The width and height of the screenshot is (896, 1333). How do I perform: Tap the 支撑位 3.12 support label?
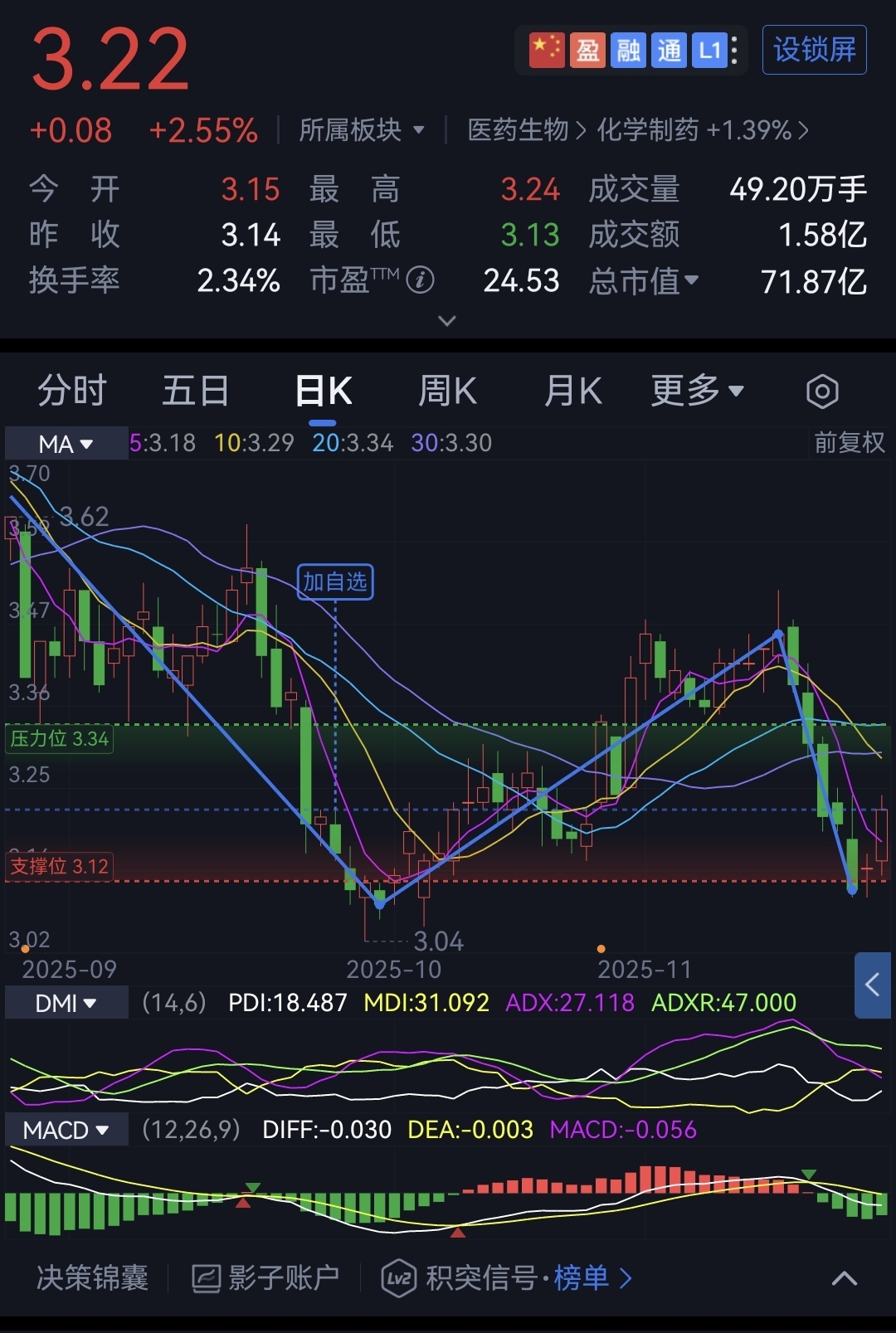tap(59, 867)
